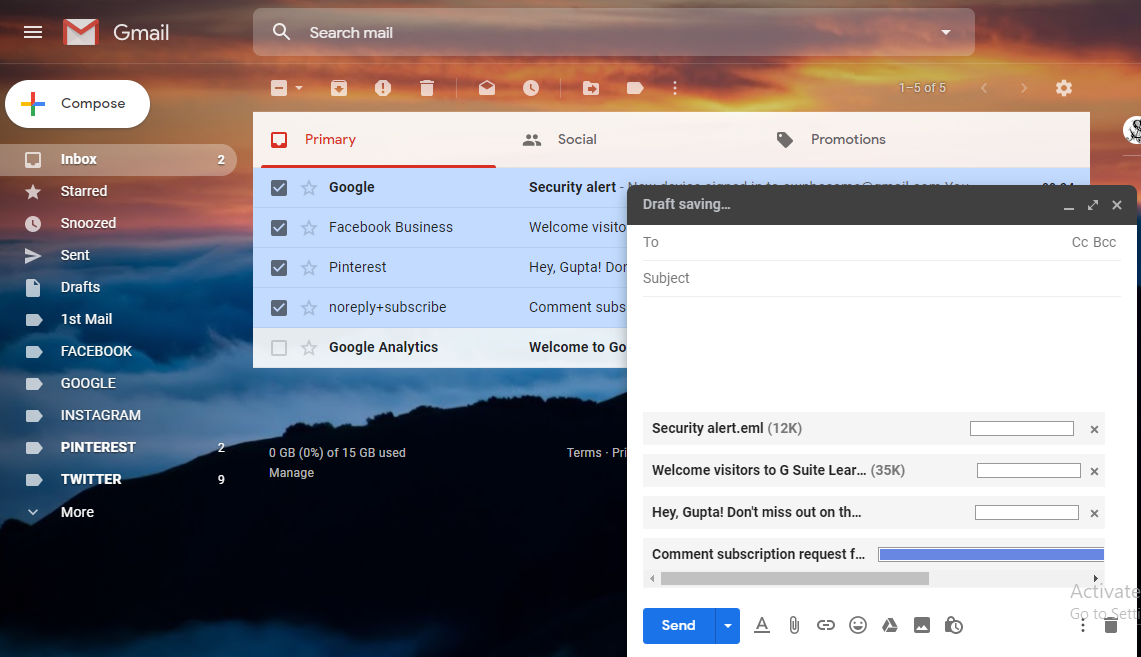Switch to the Promotions tab
This screenshot has width=1141, height=657.
[848, 139]
